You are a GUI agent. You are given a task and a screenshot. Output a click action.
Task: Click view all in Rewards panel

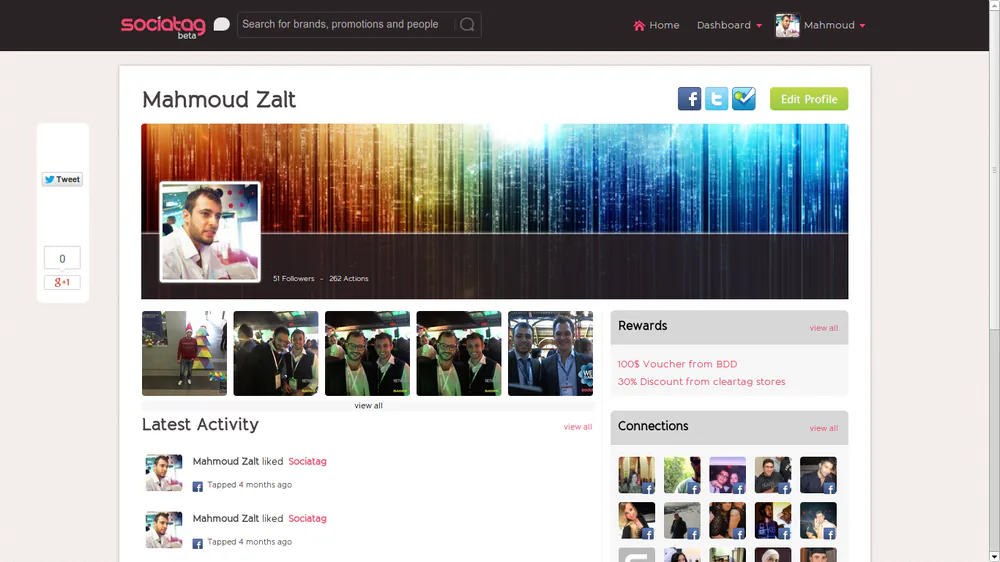pyautogui.click(x=823, y=328)
